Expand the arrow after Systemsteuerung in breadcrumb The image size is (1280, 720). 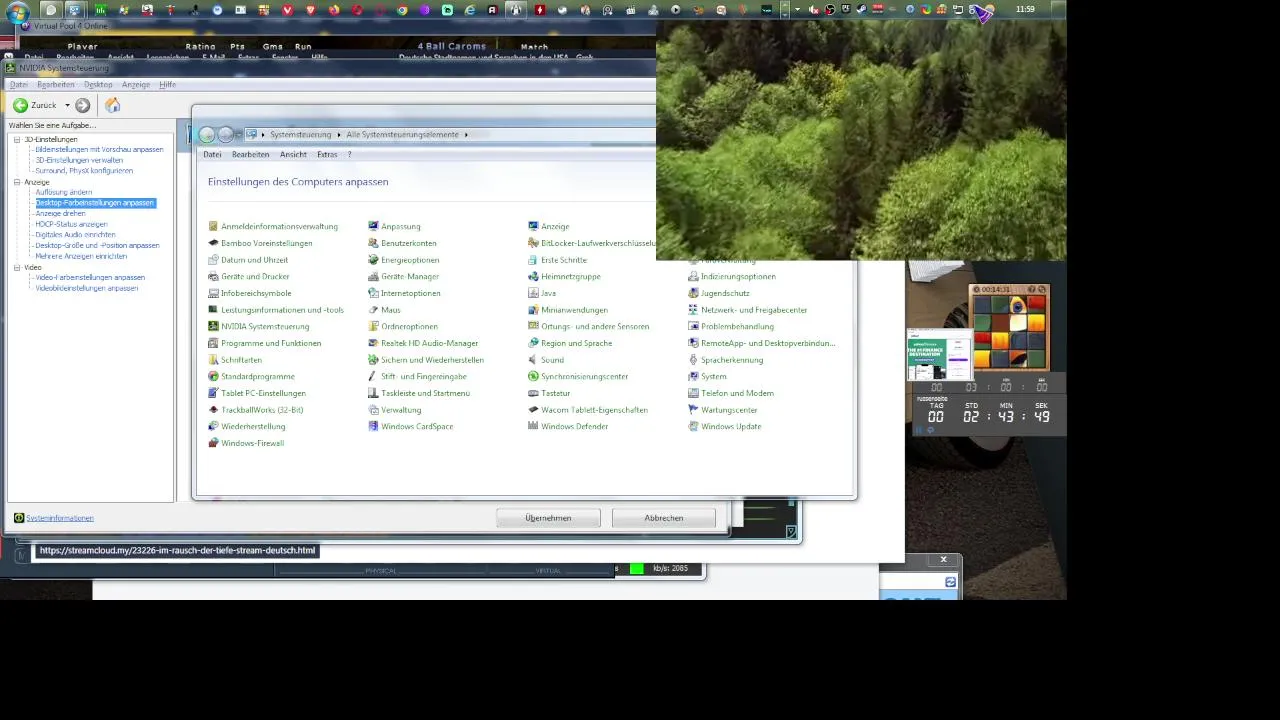point(339,134)
